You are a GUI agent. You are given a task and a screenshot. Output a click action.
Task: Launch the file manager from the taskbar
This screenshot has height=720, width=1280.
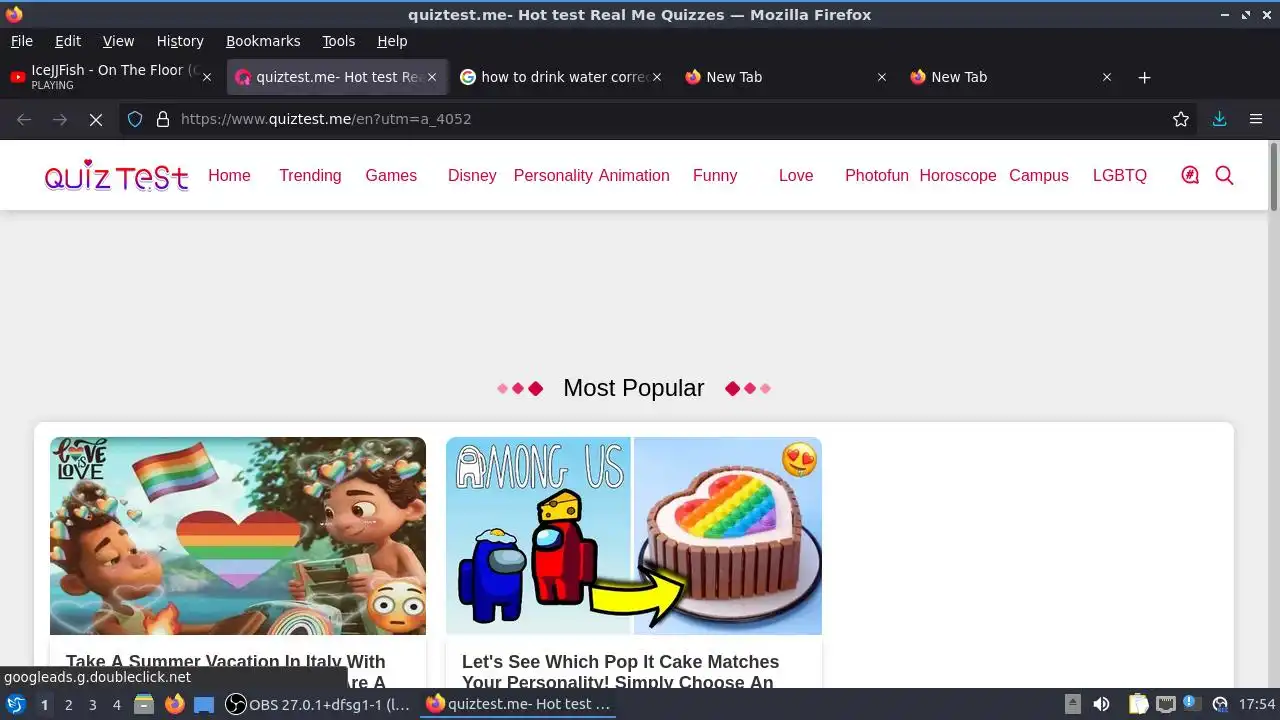[x=144, y=704]
